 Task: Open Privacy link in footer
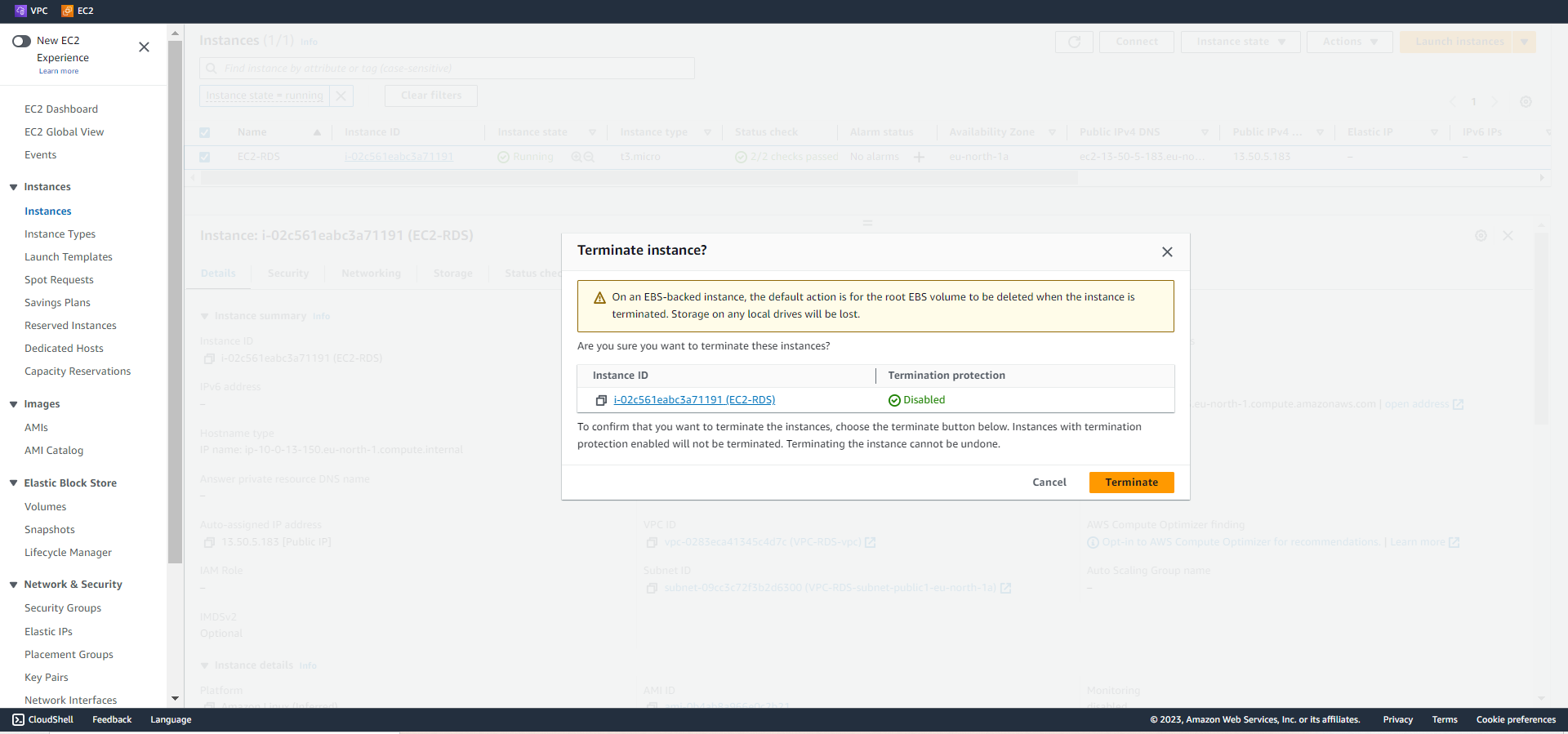coord(1397,720)
